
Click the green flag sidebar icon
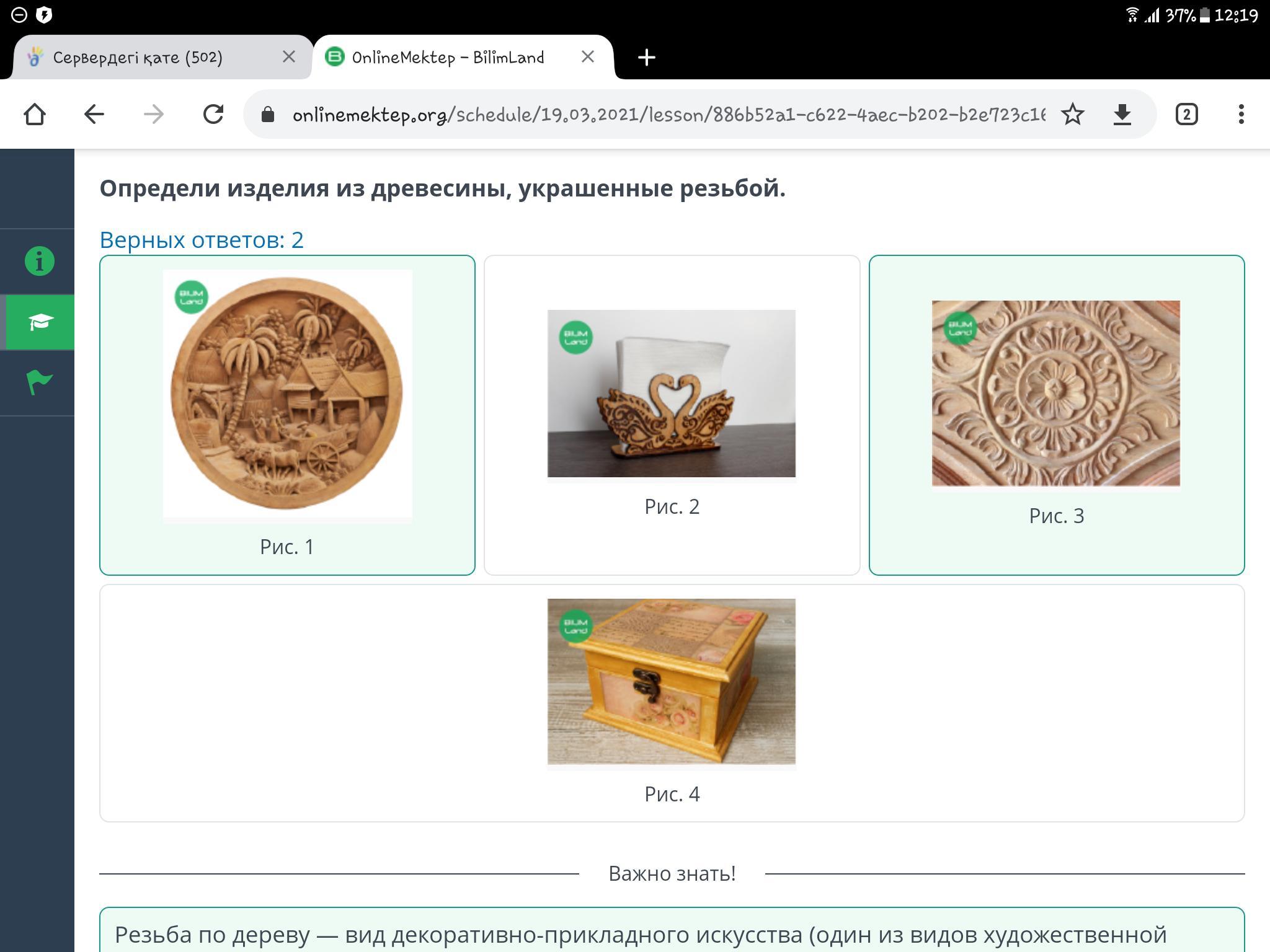click(39, 382)
